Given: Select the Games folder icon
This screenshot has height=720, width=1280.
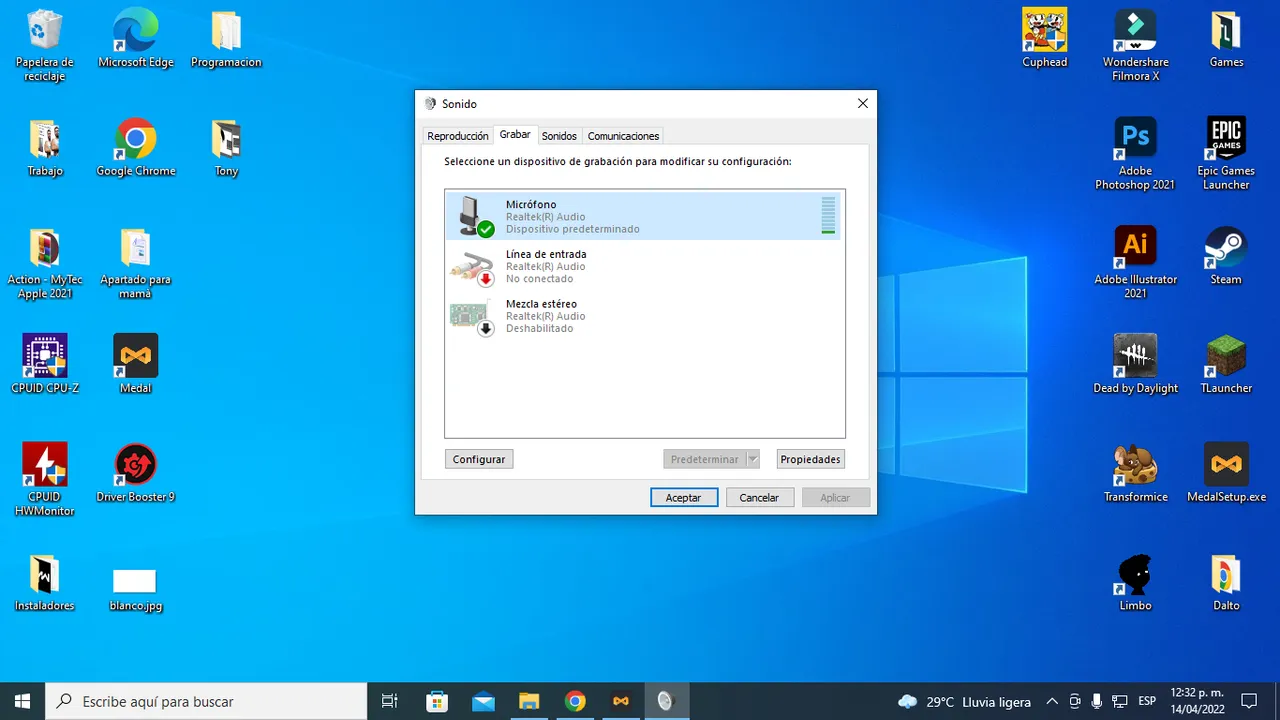Looking at the screenshot, I should tap(1226, 39).
